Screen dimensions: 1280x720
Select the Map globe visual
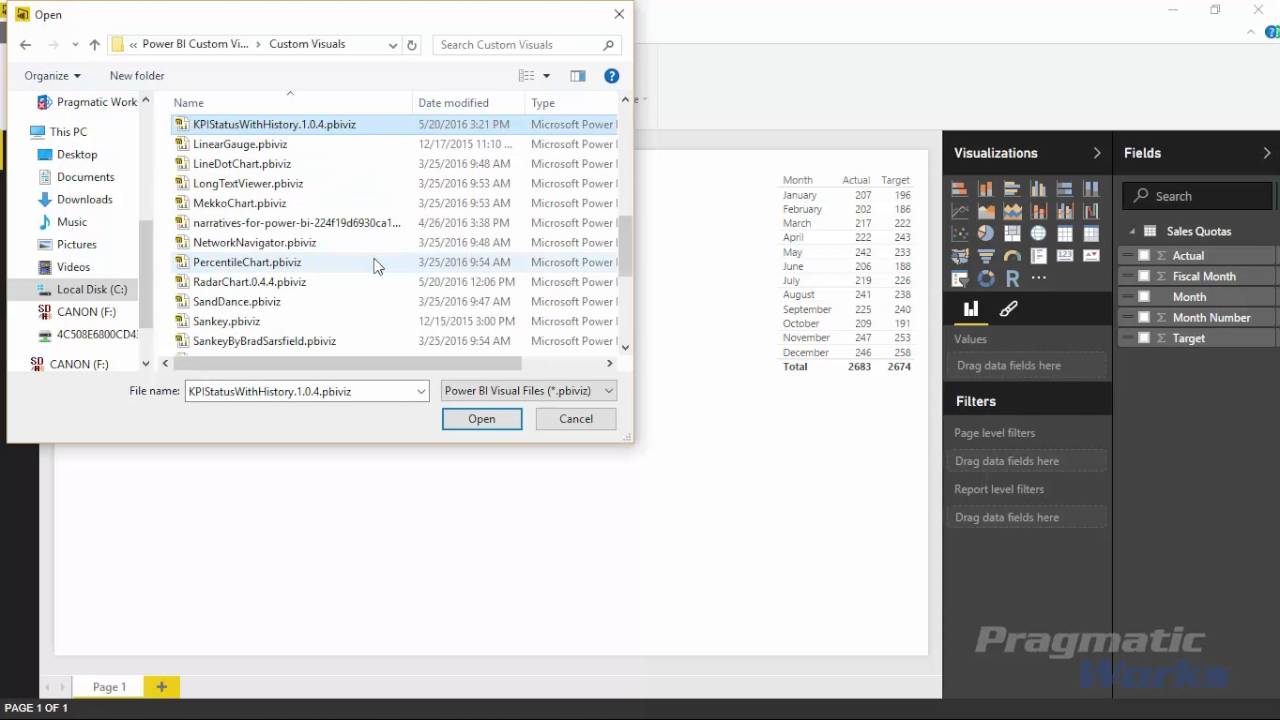pos(1038,233)
